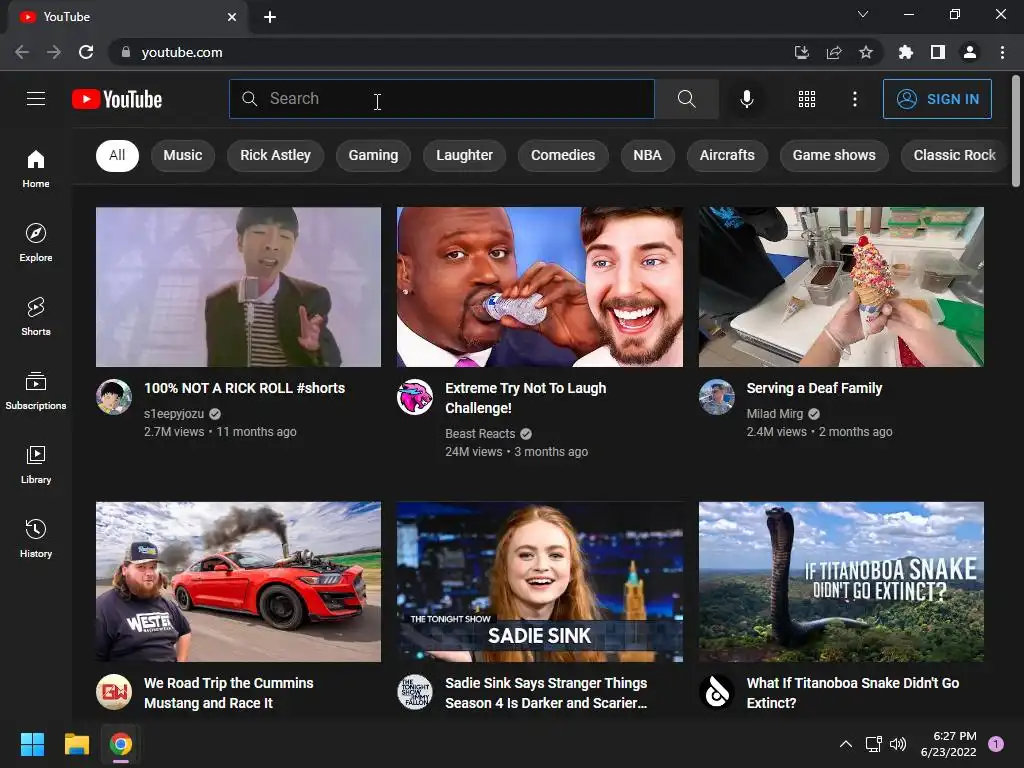
Task: Open History in the sidebar
Action: coord(36,538)
